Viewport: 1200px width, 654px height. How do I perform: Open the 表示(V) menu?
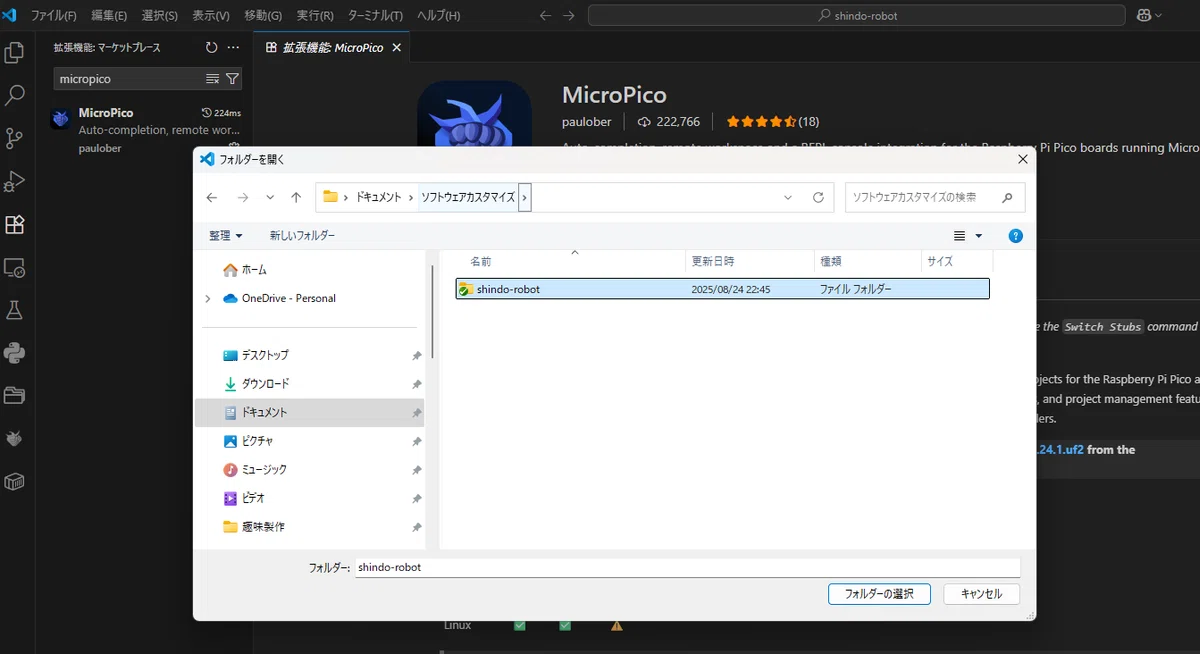pyautogui.click(x=211, y=16)
